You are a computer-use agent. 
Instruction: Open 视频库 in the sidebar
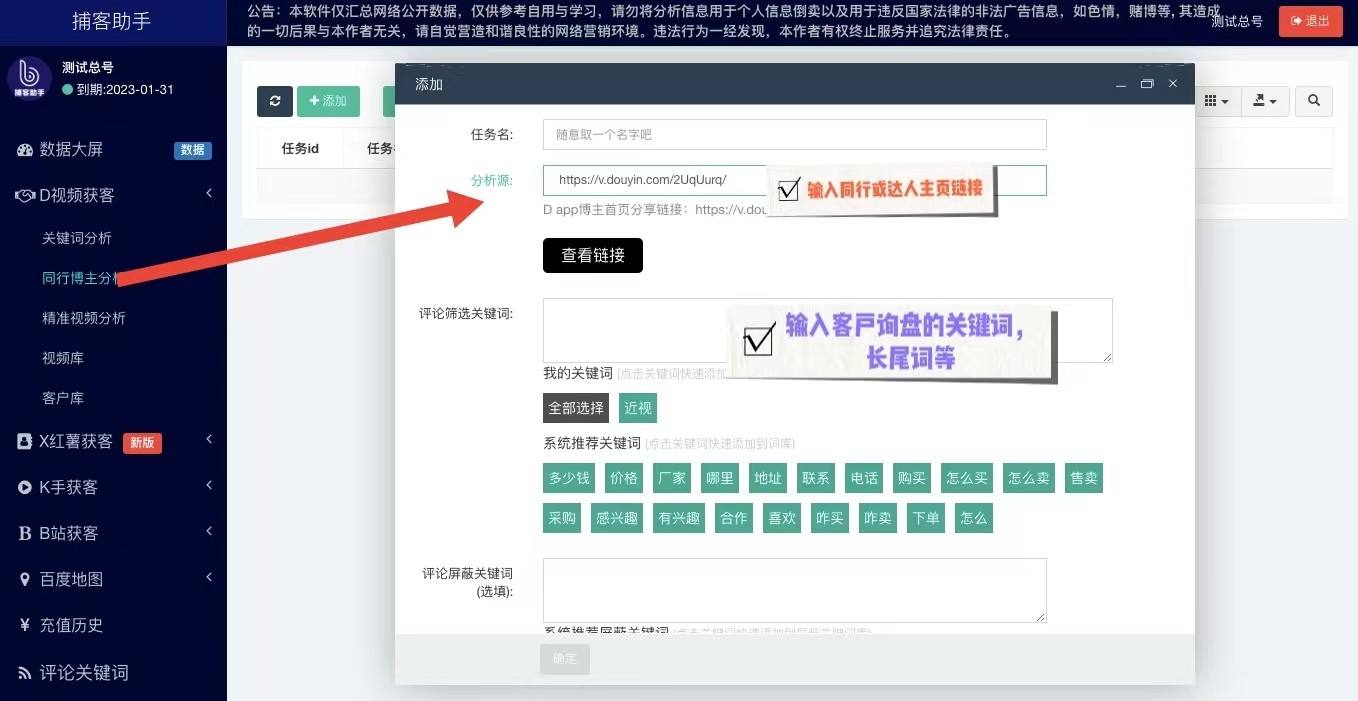63,358
